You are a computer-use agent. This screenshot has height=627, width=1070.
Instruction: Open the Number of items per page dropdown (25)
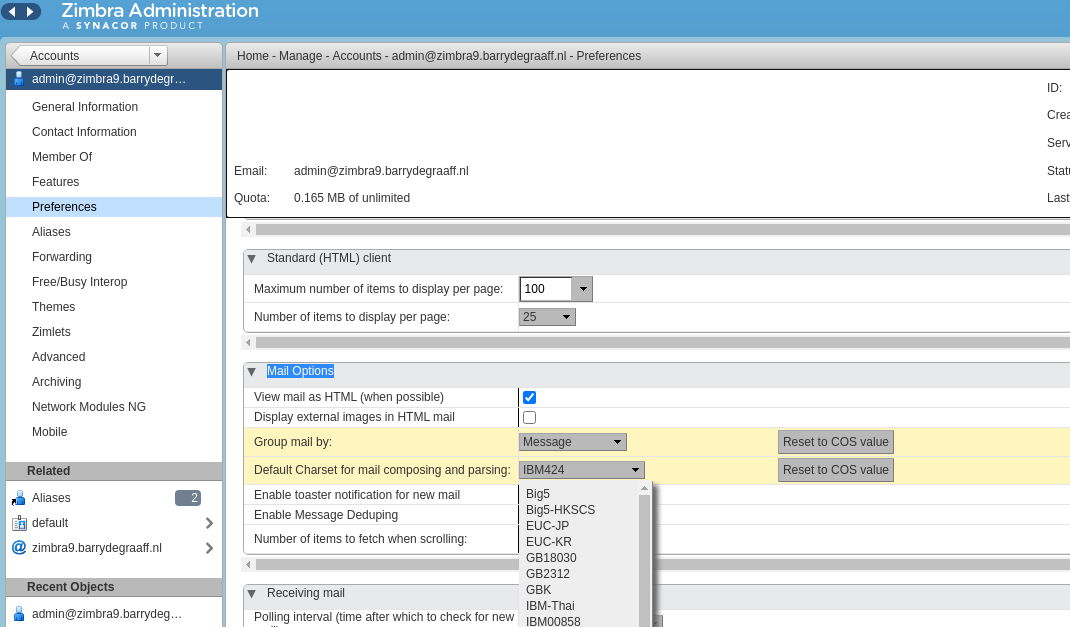547,317
